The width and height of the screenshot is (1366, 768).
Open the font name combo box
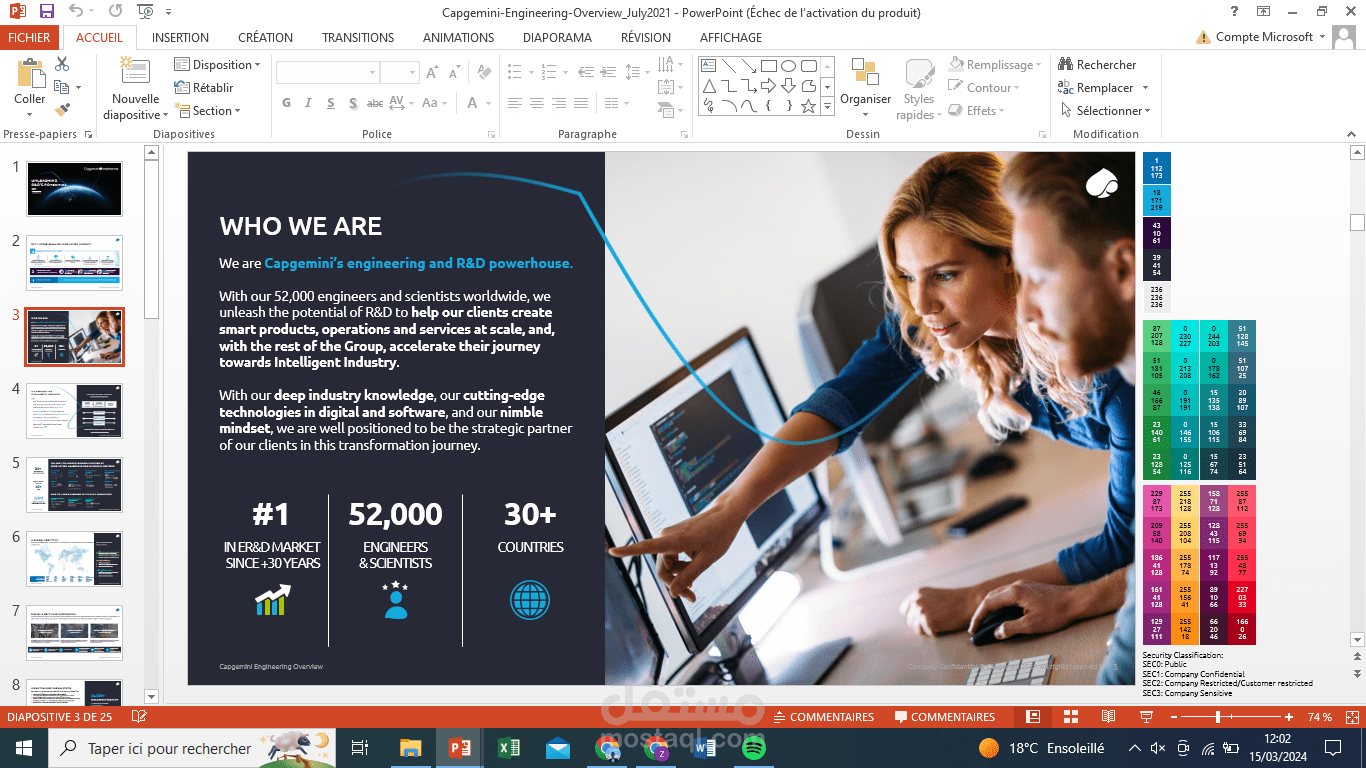click(328, 73)
